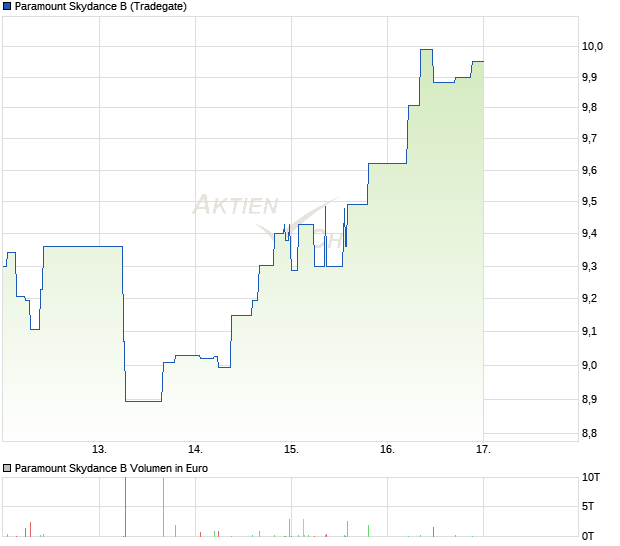Click the 10,0 price axis label

592,46
